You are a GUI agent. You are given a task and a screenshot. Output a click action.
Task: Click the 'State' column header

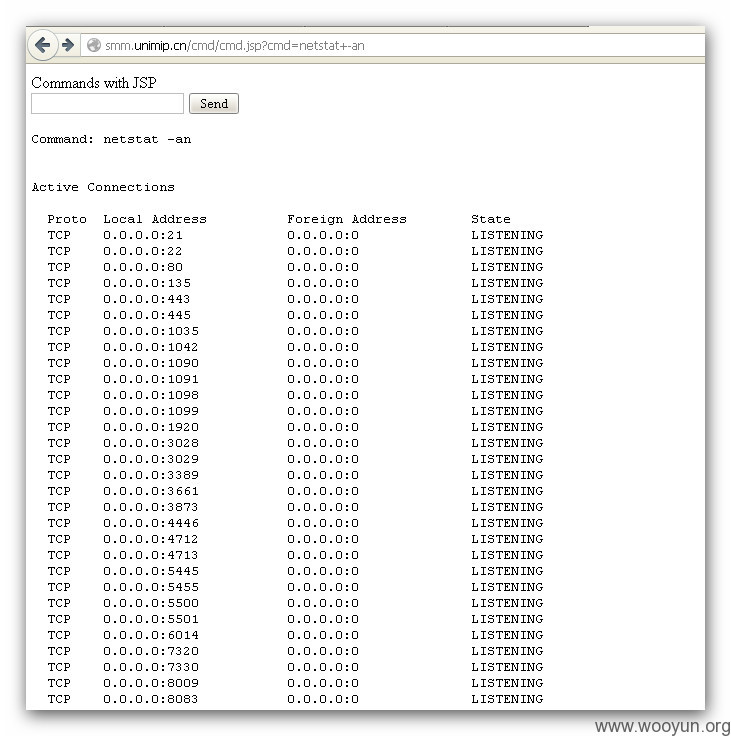click(x=491, y=219)
